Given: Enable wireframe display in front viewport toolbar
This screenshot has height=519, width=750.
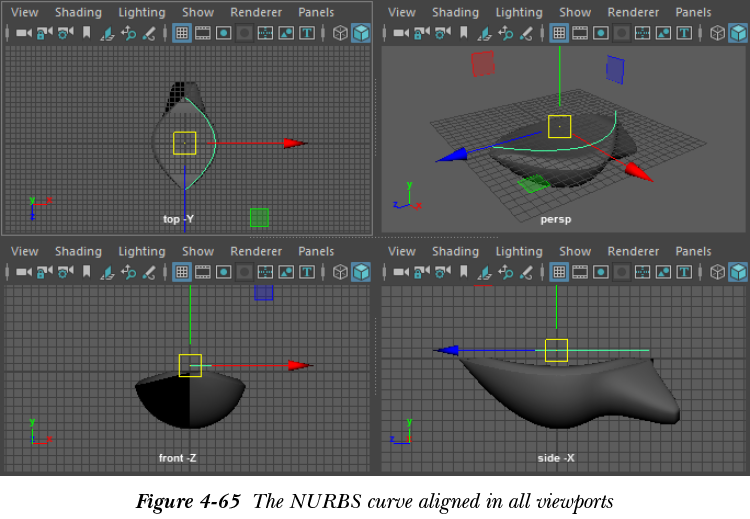Looking at the screenshot, I should coord(339,272).
